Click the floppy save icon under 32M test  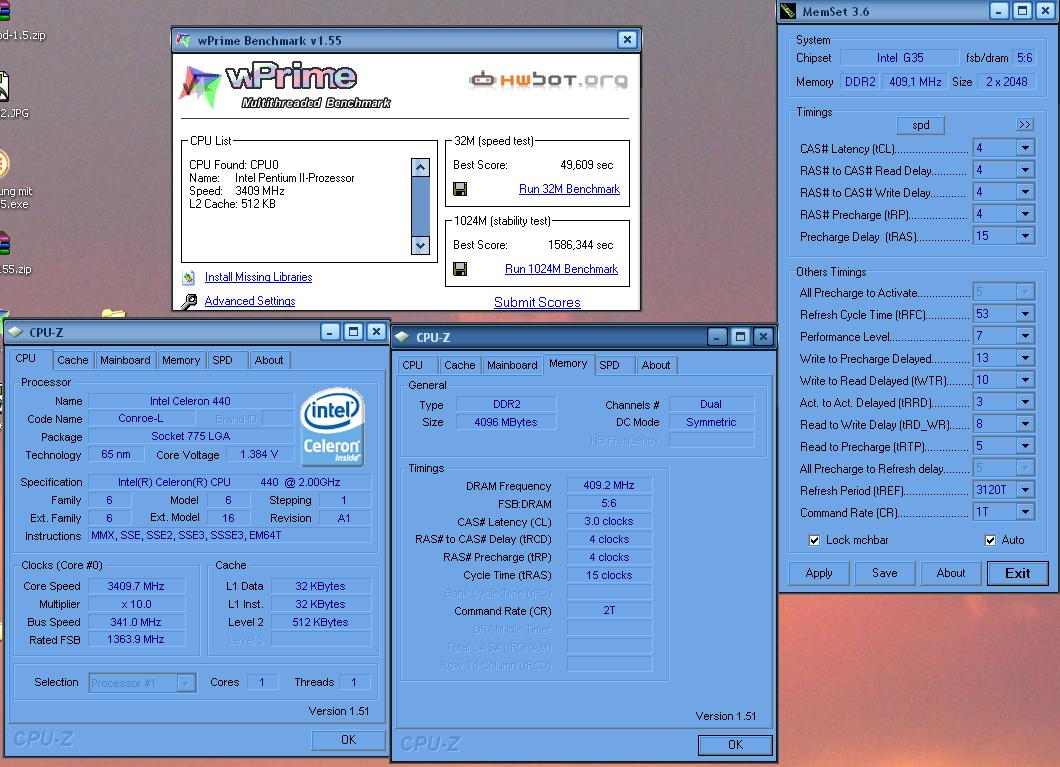coord(460,189)
